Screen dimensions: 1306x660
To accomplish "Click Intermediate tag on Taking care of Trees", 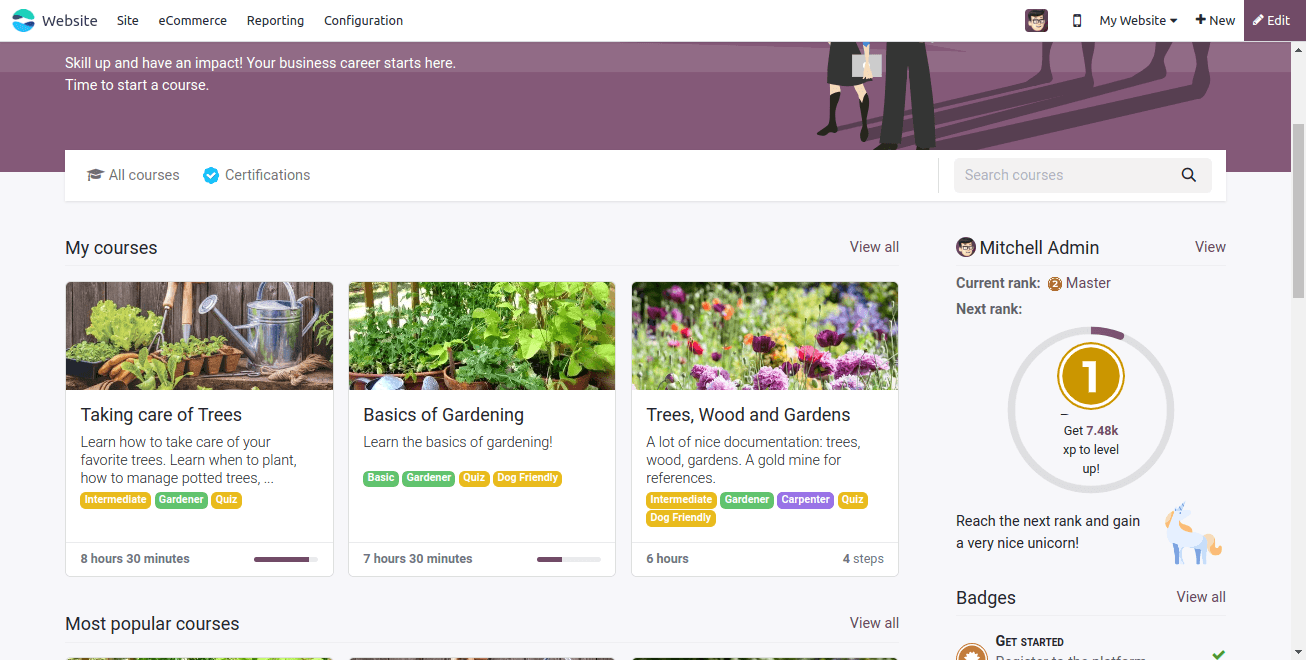I will point(116,500).
